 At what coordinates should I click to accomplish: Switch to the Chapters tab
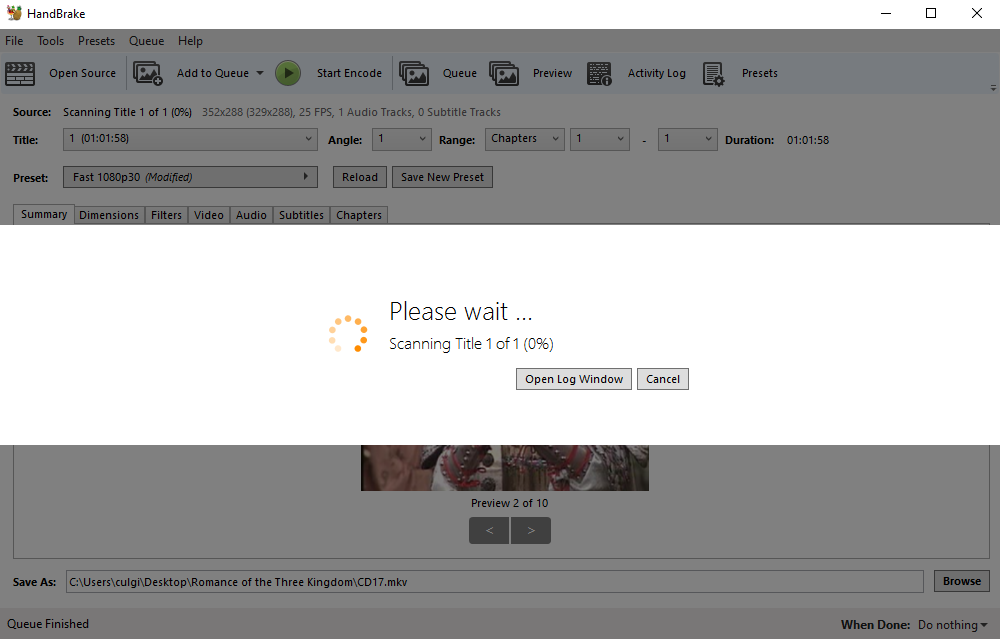[x=359, y=215]
